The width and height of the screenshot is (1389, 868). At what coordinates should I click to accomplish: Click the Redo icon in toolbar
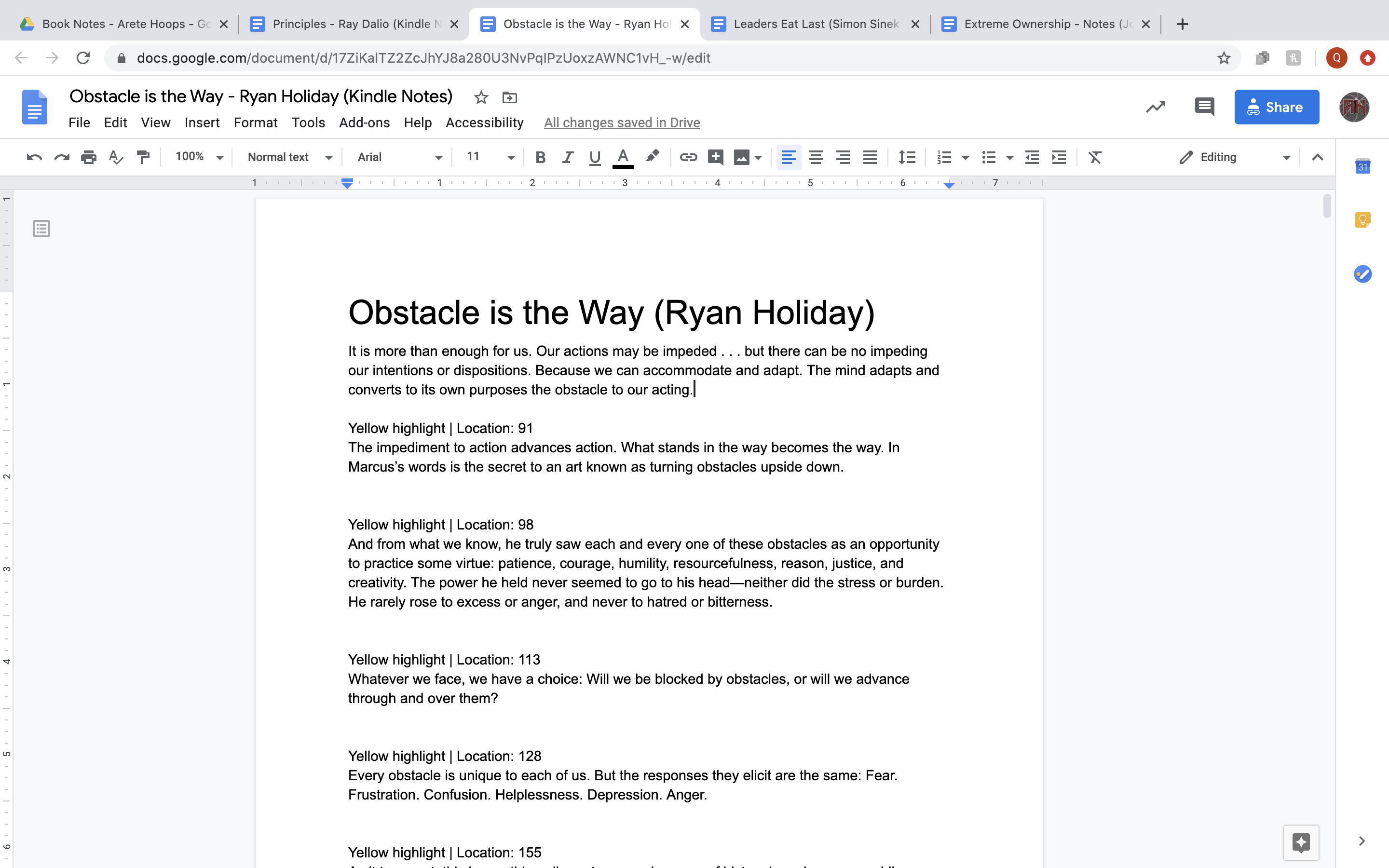[61, 157]
